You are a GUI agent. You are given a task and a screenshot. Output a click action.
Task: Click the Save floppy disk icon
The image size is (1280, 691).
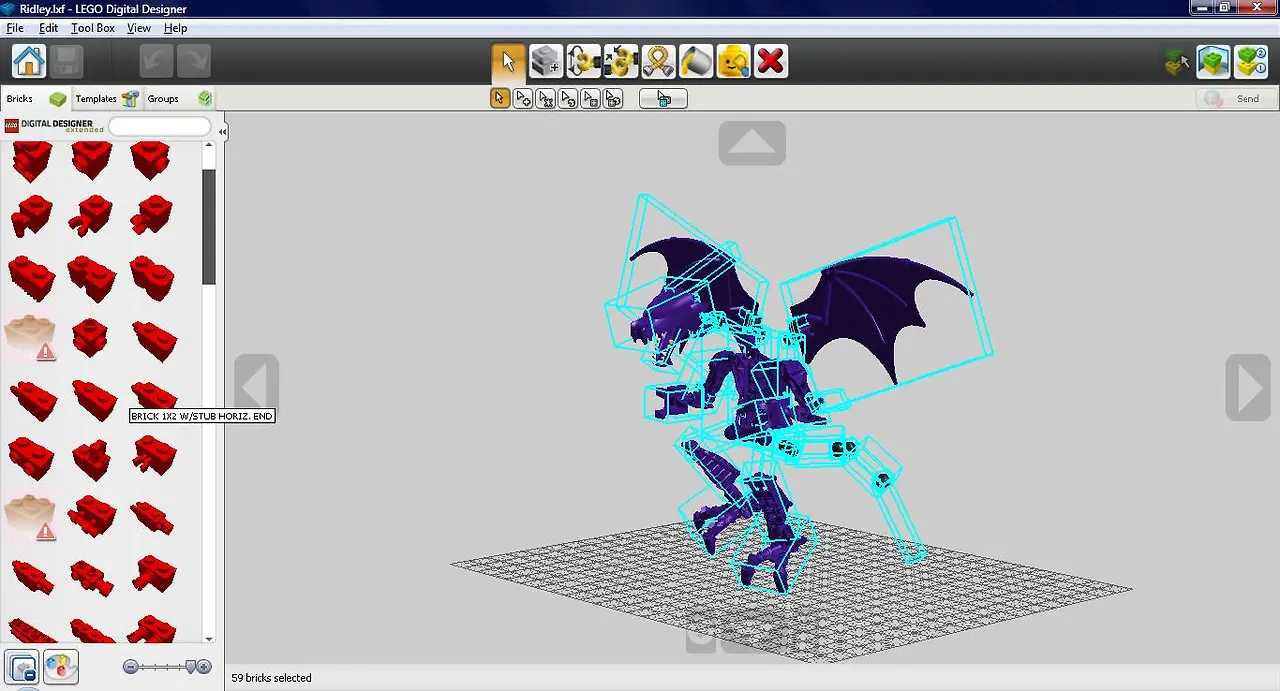pos(67,61)
